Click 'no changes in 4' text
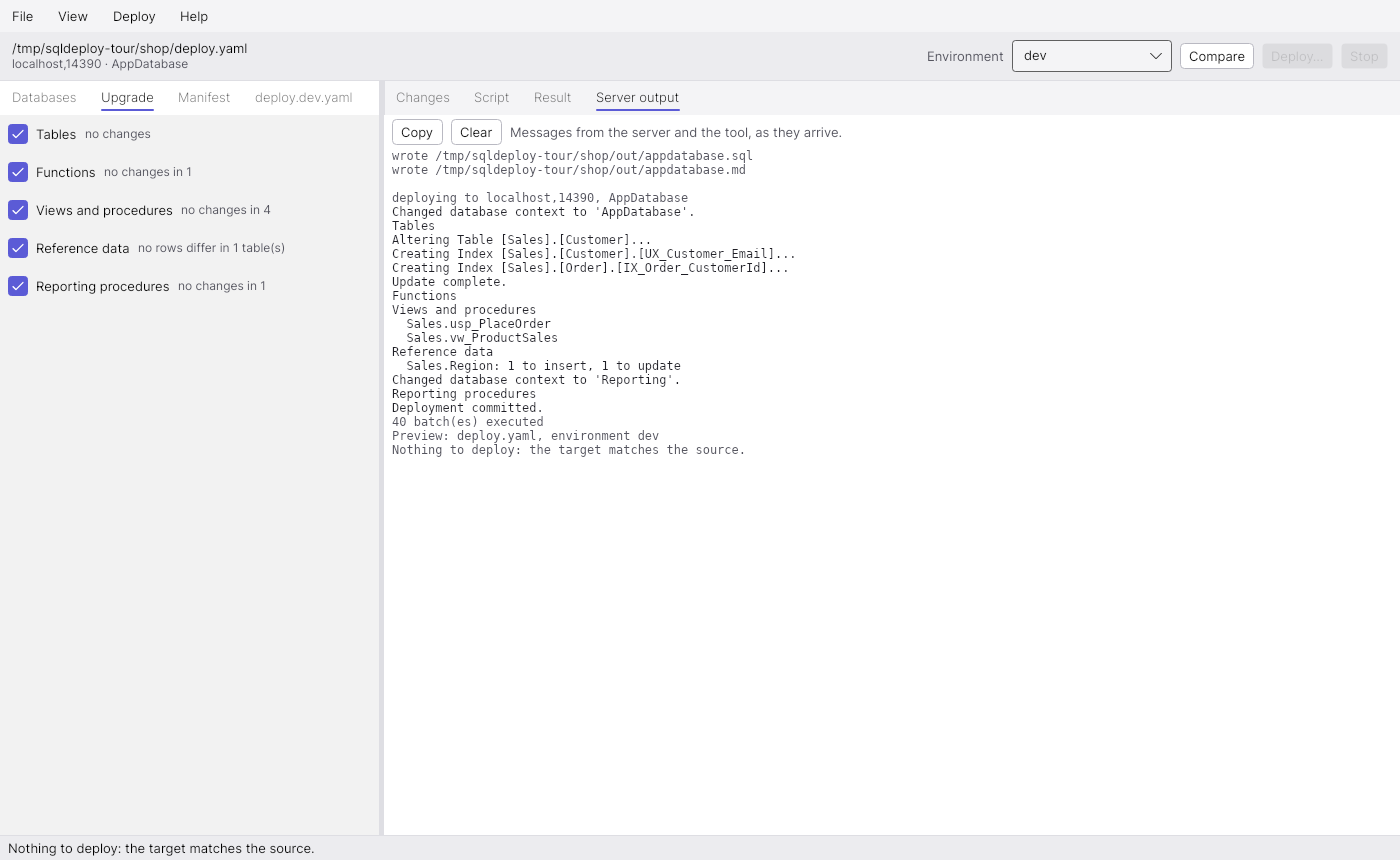The height and width of the screenshot is (860, 1400). tap(226, 210)
